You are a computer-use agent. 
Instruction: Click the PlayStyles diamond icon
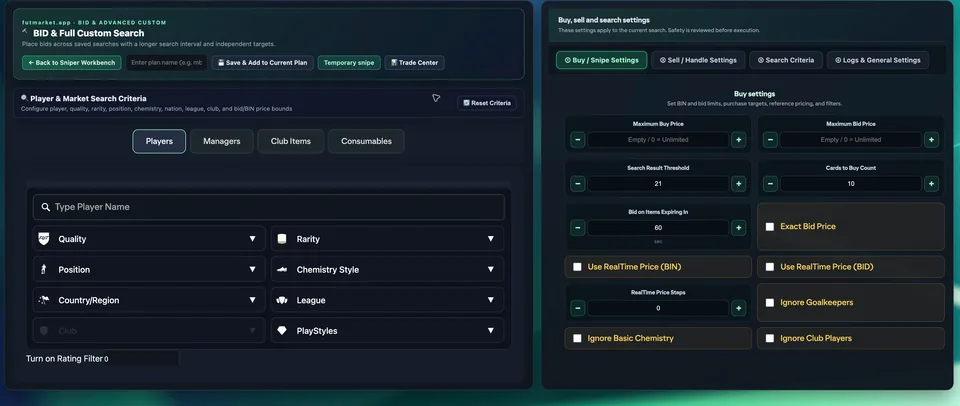[282, 331]
